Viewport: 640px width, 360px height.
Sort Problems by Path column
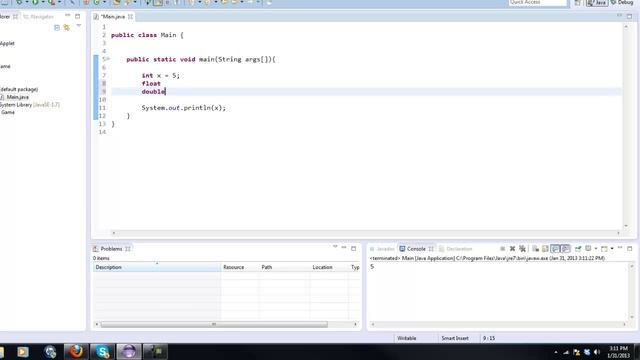point(284,267)
